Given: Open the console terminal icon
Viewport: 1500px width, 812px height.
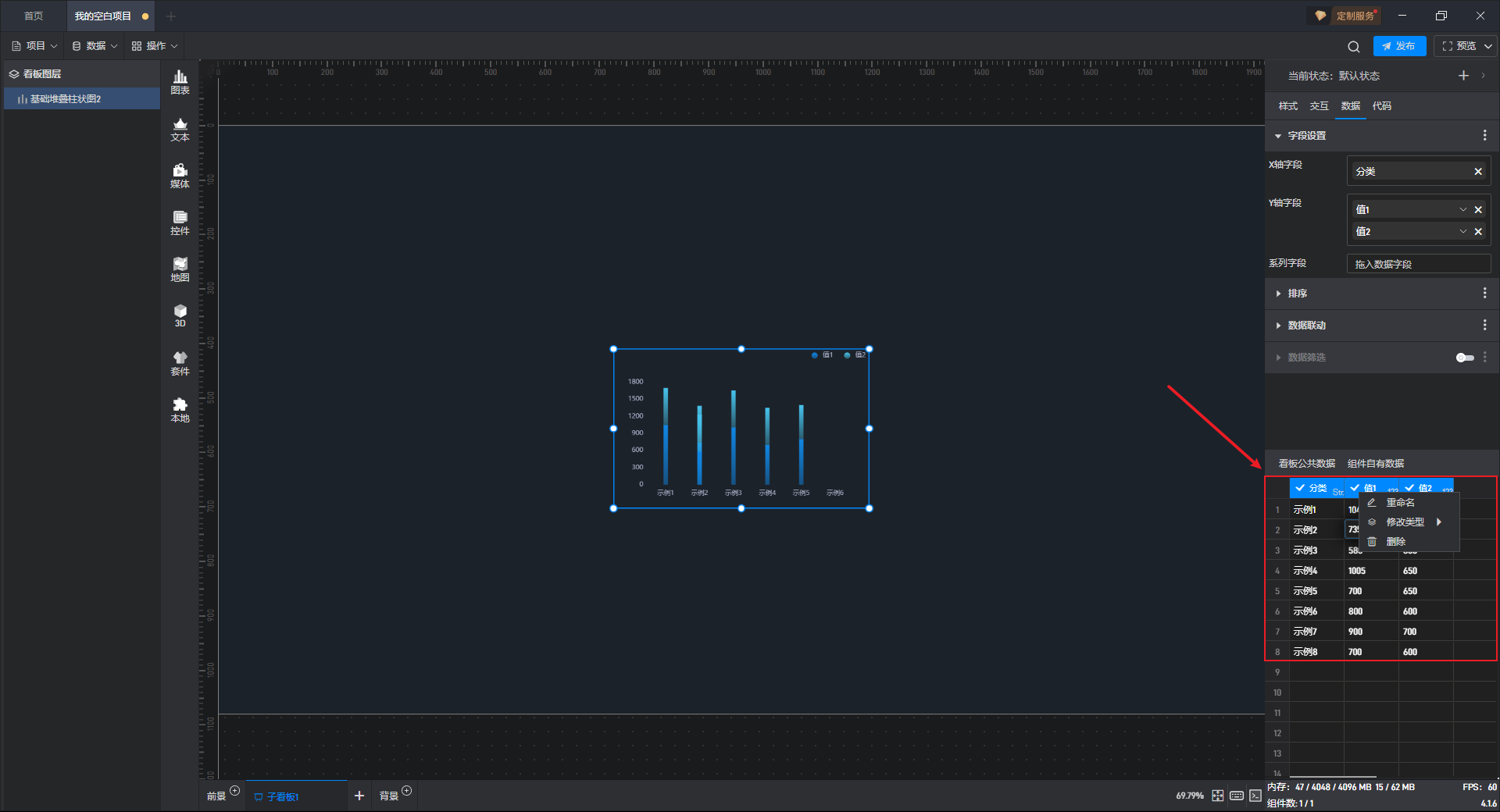Looking at the screenshot, I should tap(1255, 796).
